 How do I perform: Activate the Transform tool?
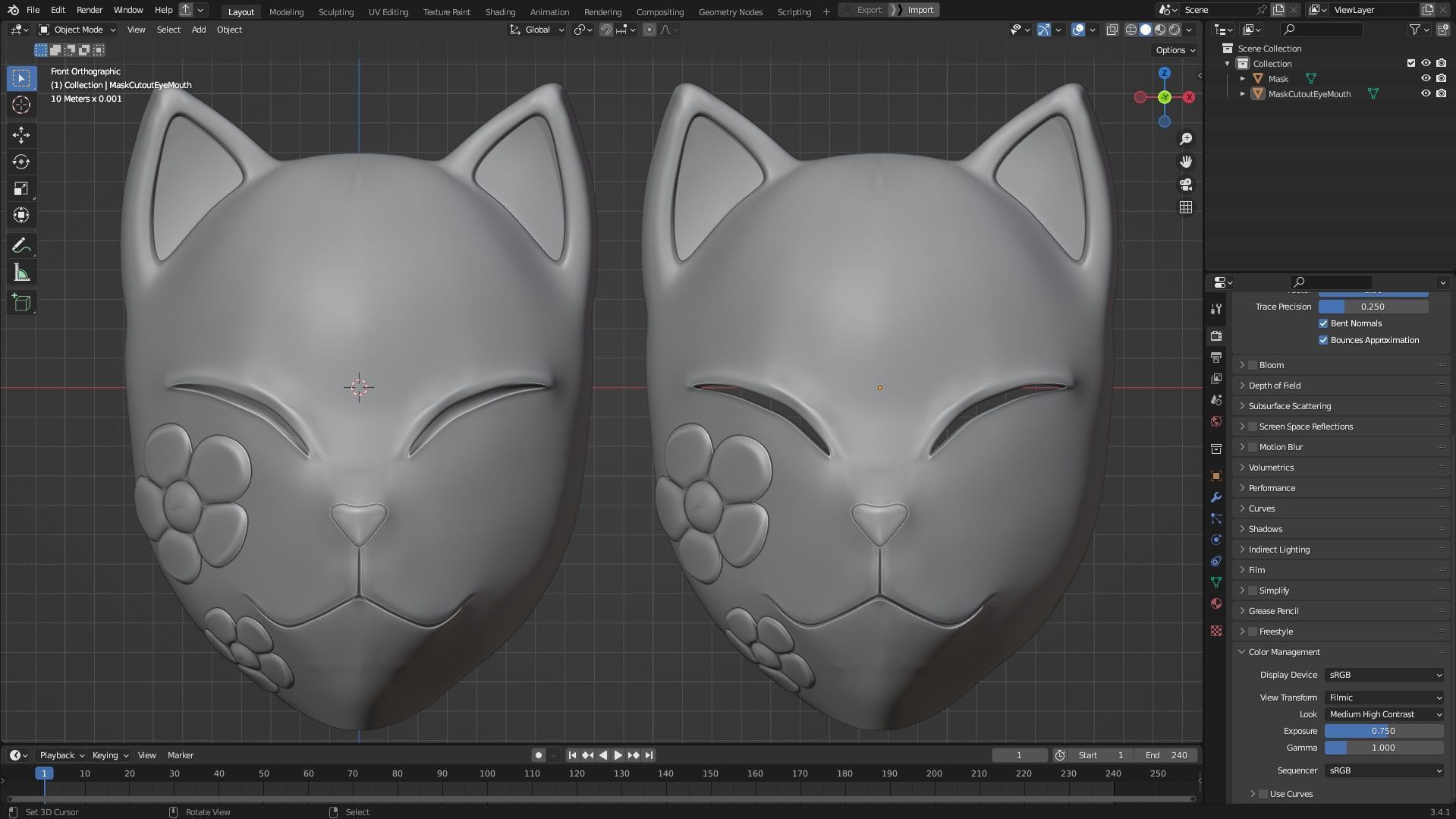coord(21,216)
